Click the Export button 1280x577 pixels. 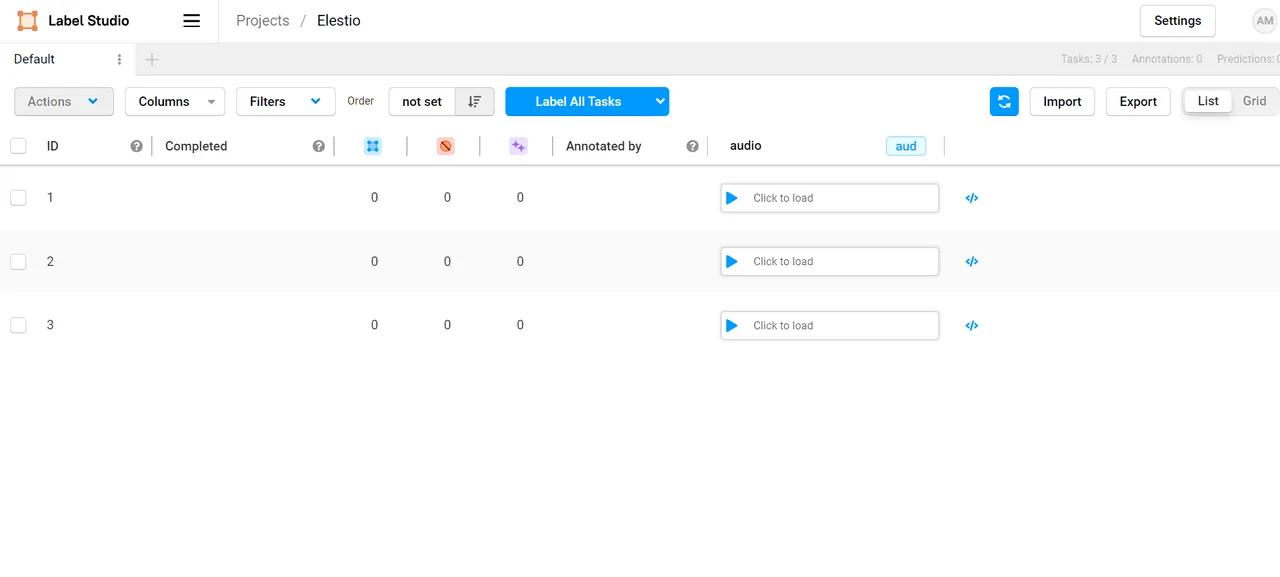tap(1138, 101)
